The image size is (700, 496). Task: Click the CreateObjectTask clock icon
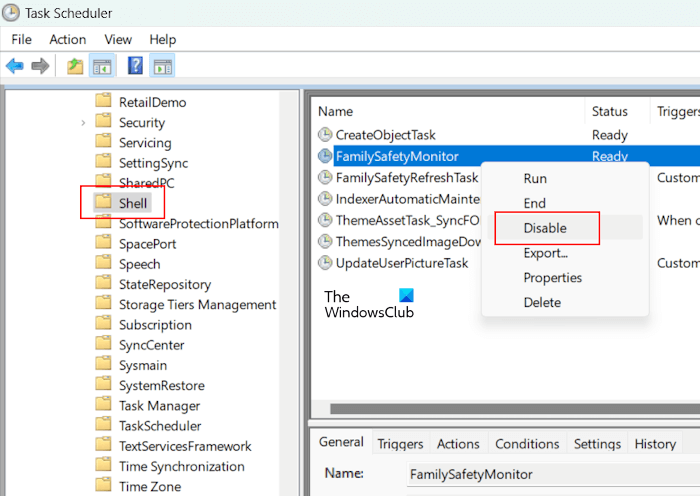click(x=325, y=134)
